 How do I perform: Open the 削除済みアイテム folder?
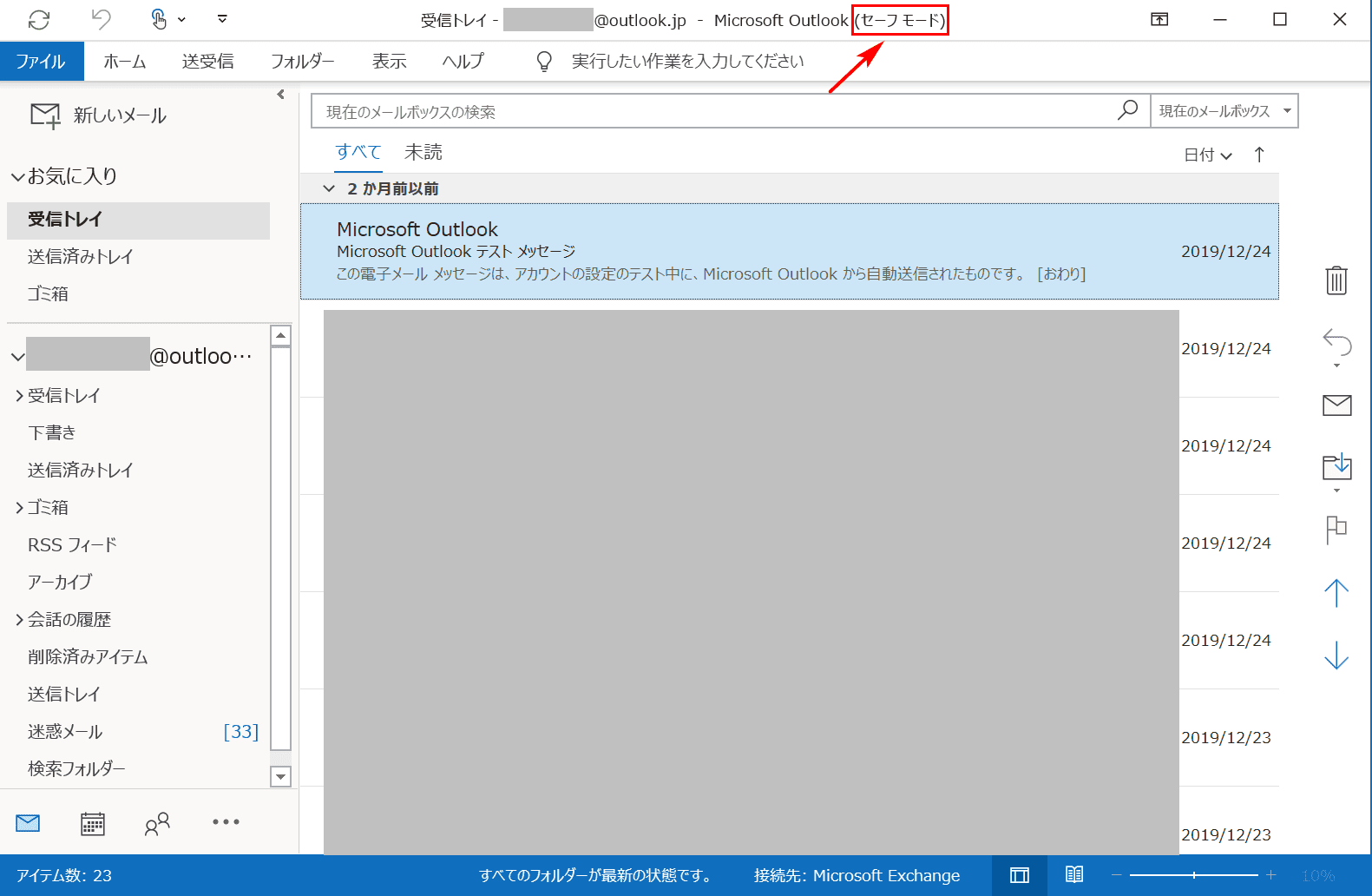click(x=88, y=657)
